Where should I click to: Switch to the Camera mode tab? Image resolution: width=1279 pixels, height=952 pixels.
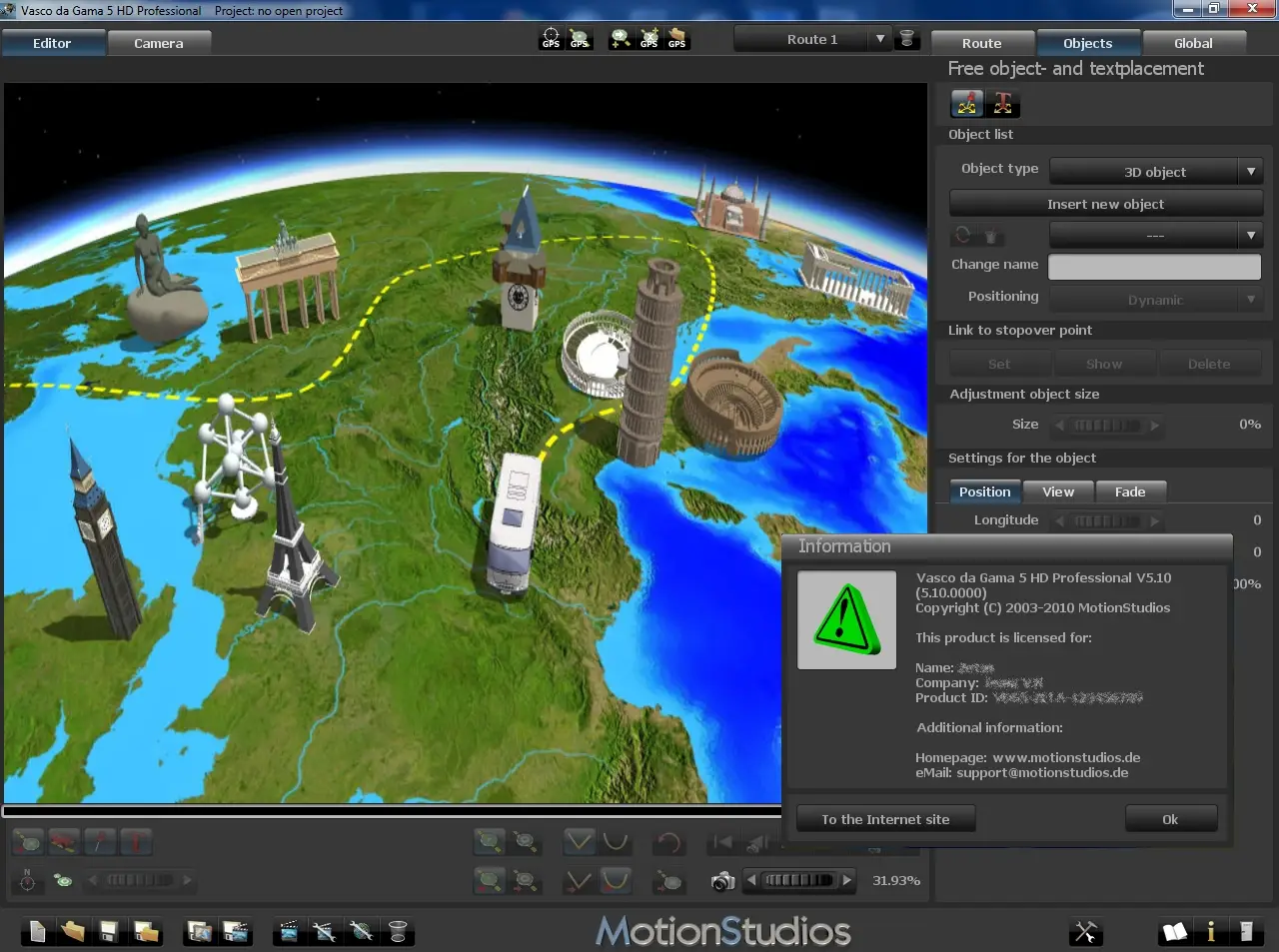click(159, 43)
